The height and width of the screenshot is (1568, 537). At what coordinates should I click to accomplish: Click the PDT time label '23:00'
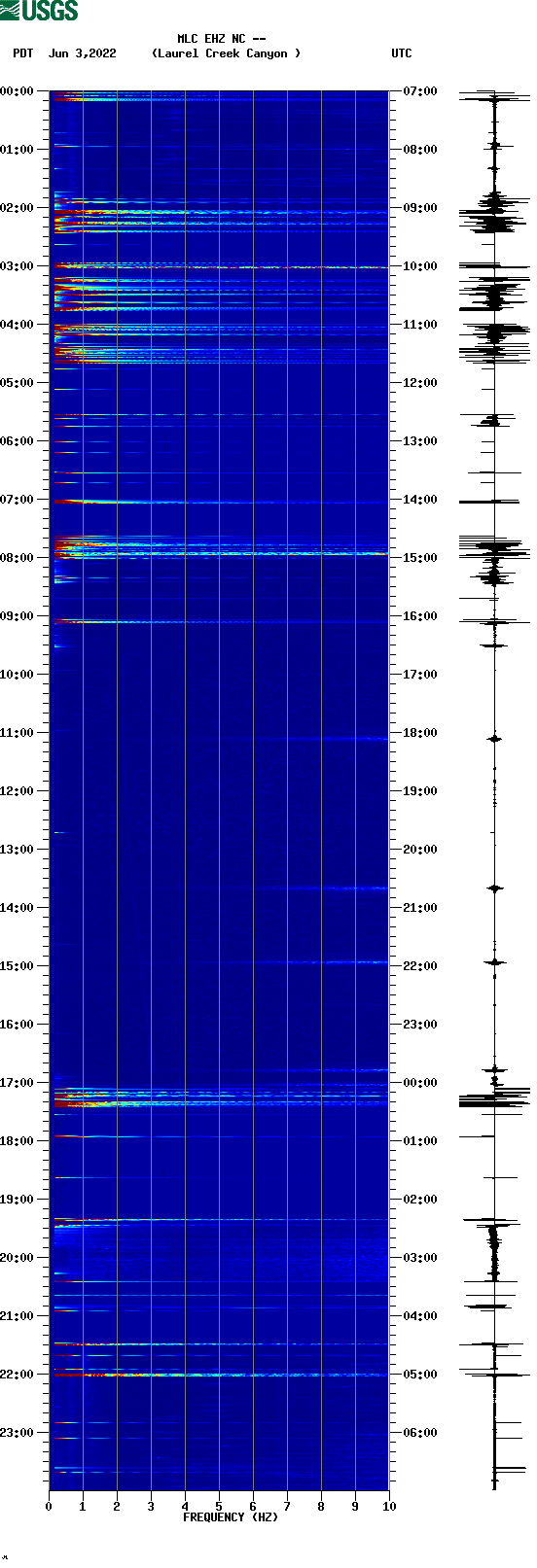(17, 1433)
